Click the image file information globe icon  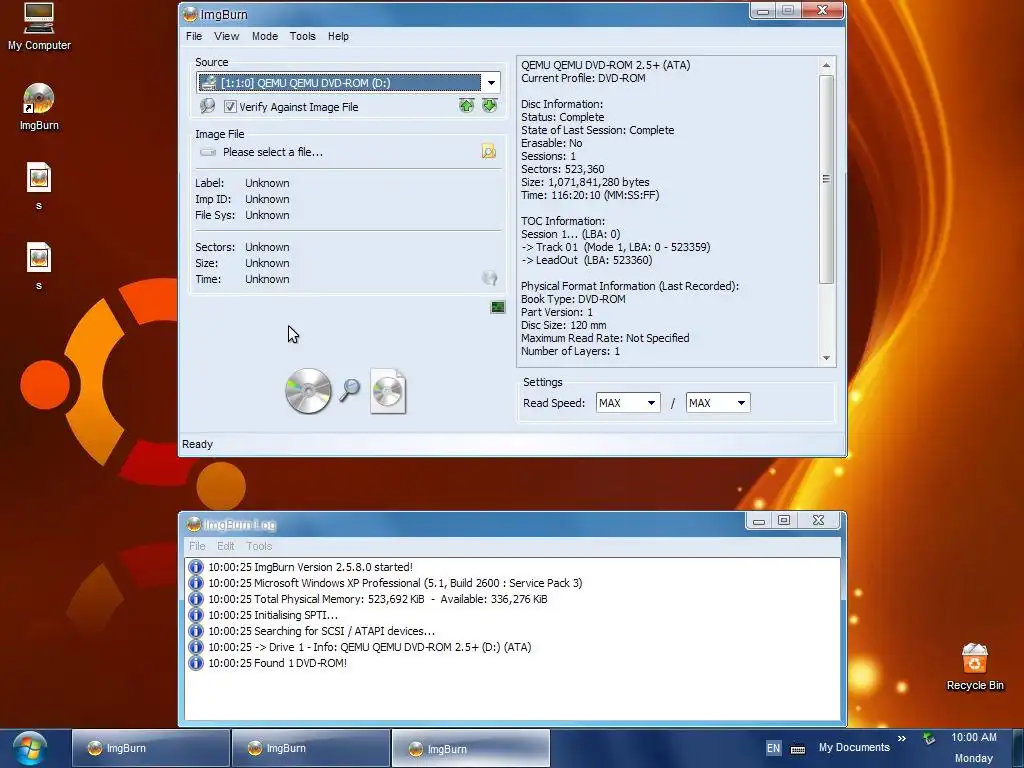[489, 278]
